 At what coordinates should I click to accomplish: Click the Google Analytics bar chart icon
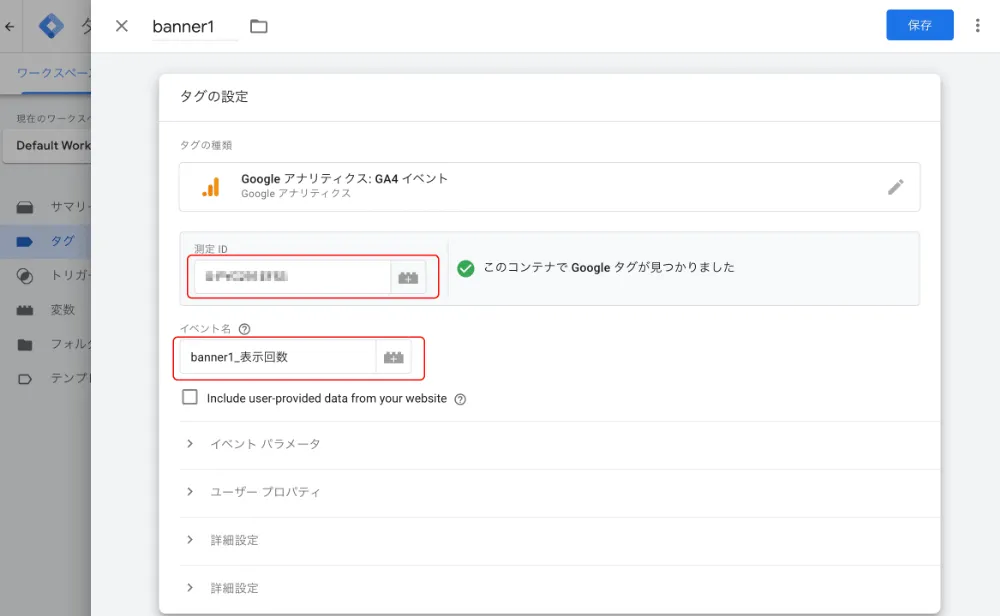coord(211,187)
